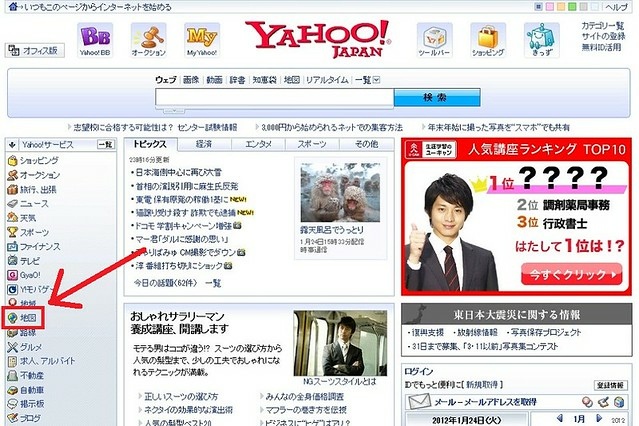Click the 天気 weather icon
639x426 pixels.
click(13, 218)
